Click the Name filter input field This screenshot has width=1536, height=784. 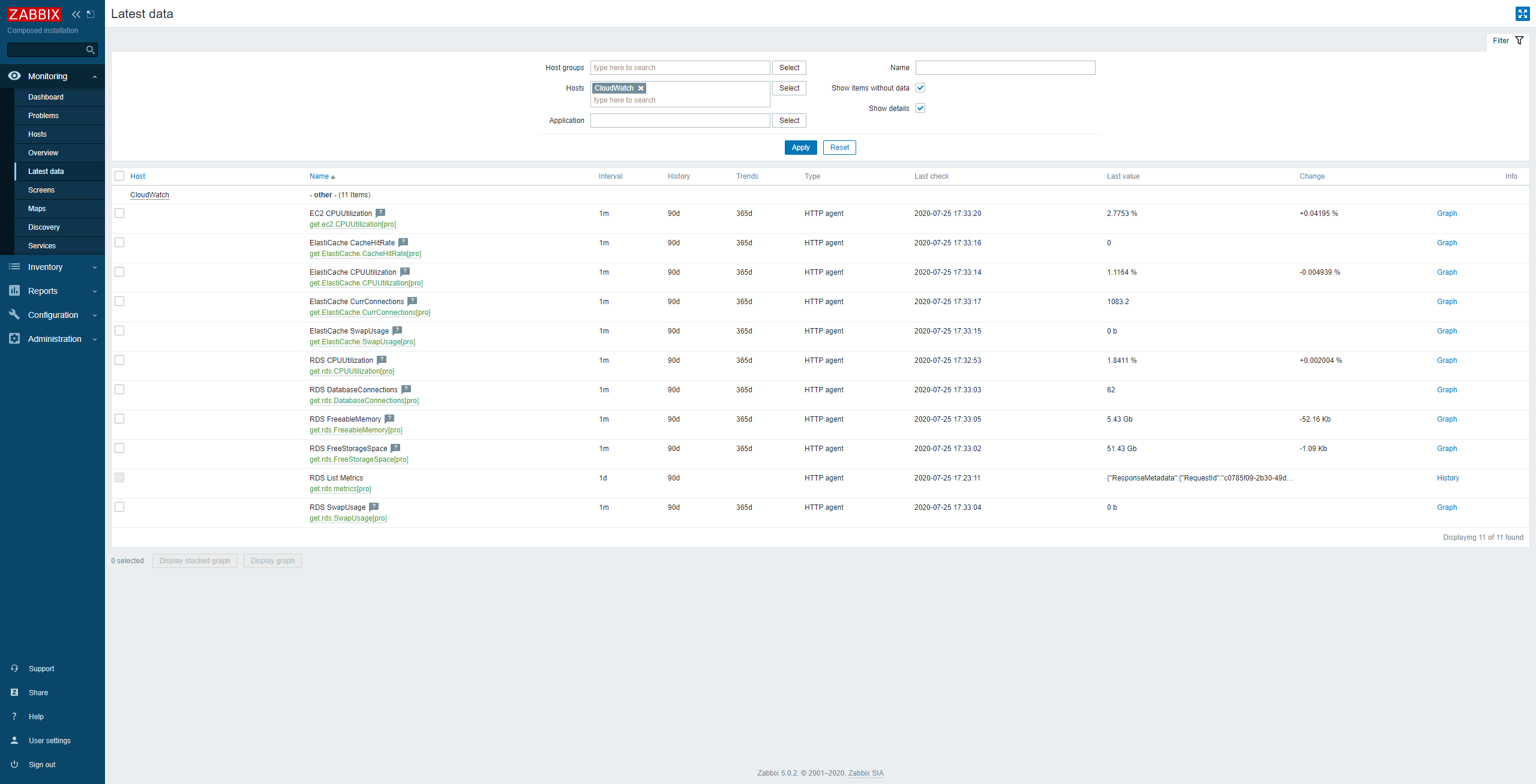1005,68
